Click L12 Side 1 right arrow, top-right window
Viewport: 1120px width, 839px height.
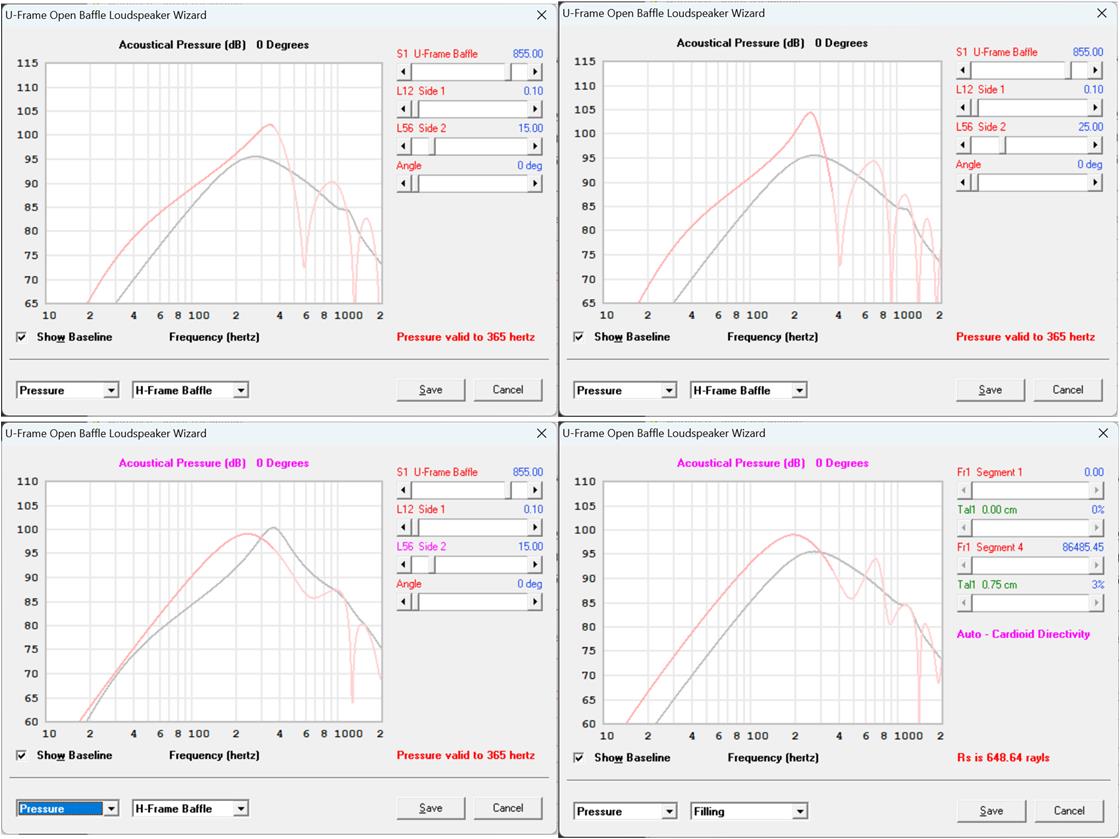click(1095, 107)
